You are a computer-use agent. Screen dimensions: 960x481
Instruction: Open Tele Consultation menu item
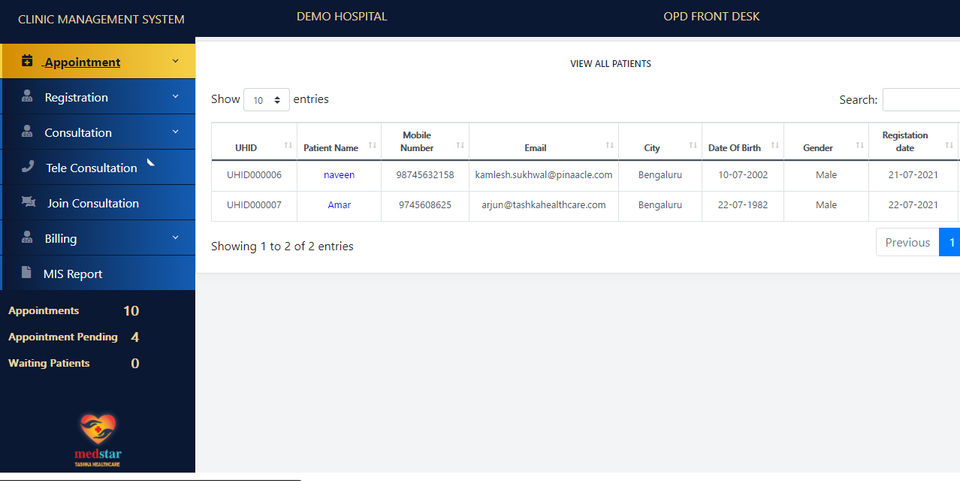[98, 168]
